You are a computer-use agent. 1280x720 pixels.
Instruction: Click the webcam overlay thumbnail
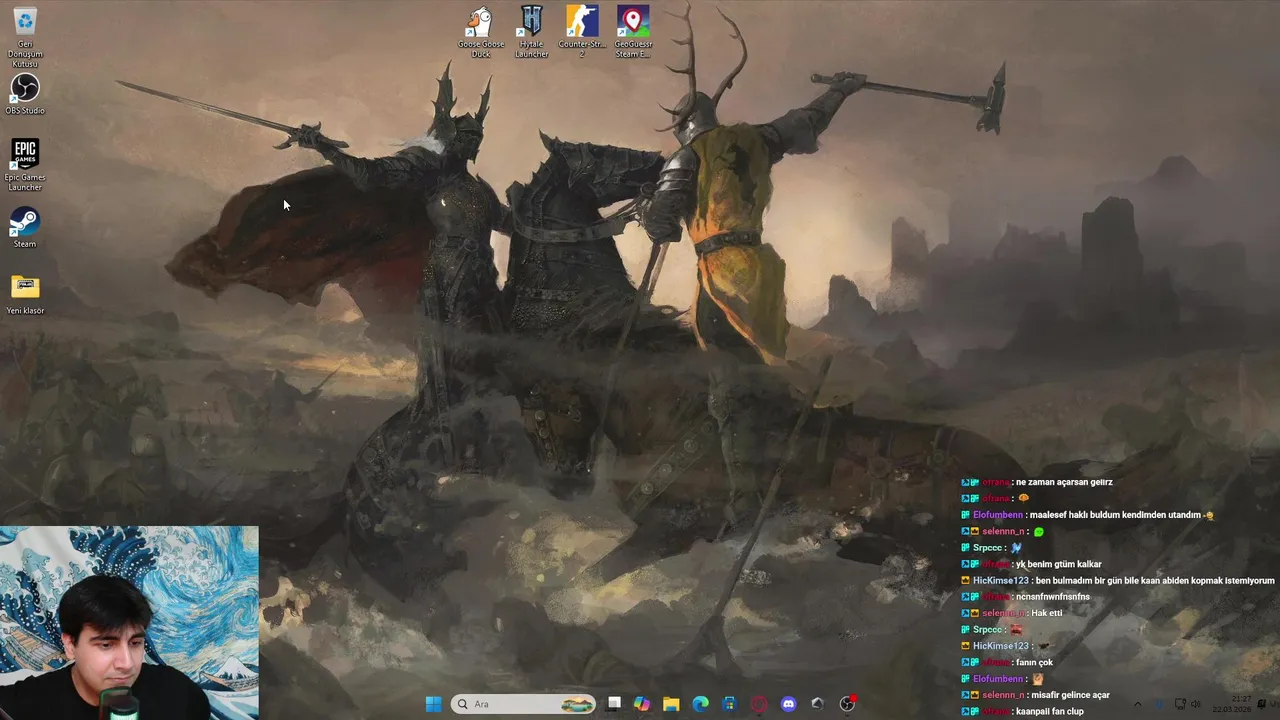[129, 623]
